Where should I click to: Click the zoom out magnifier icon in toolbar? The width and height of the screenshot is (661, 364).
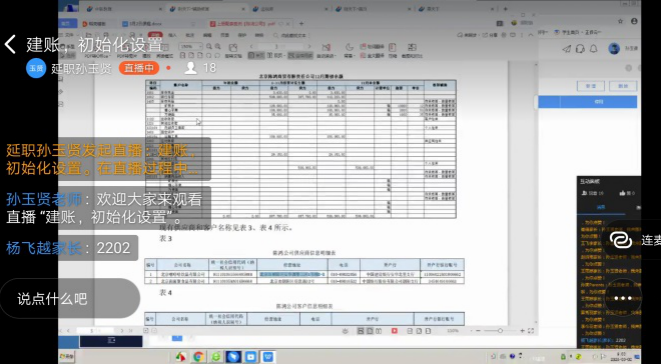click(x=209, y=46)
